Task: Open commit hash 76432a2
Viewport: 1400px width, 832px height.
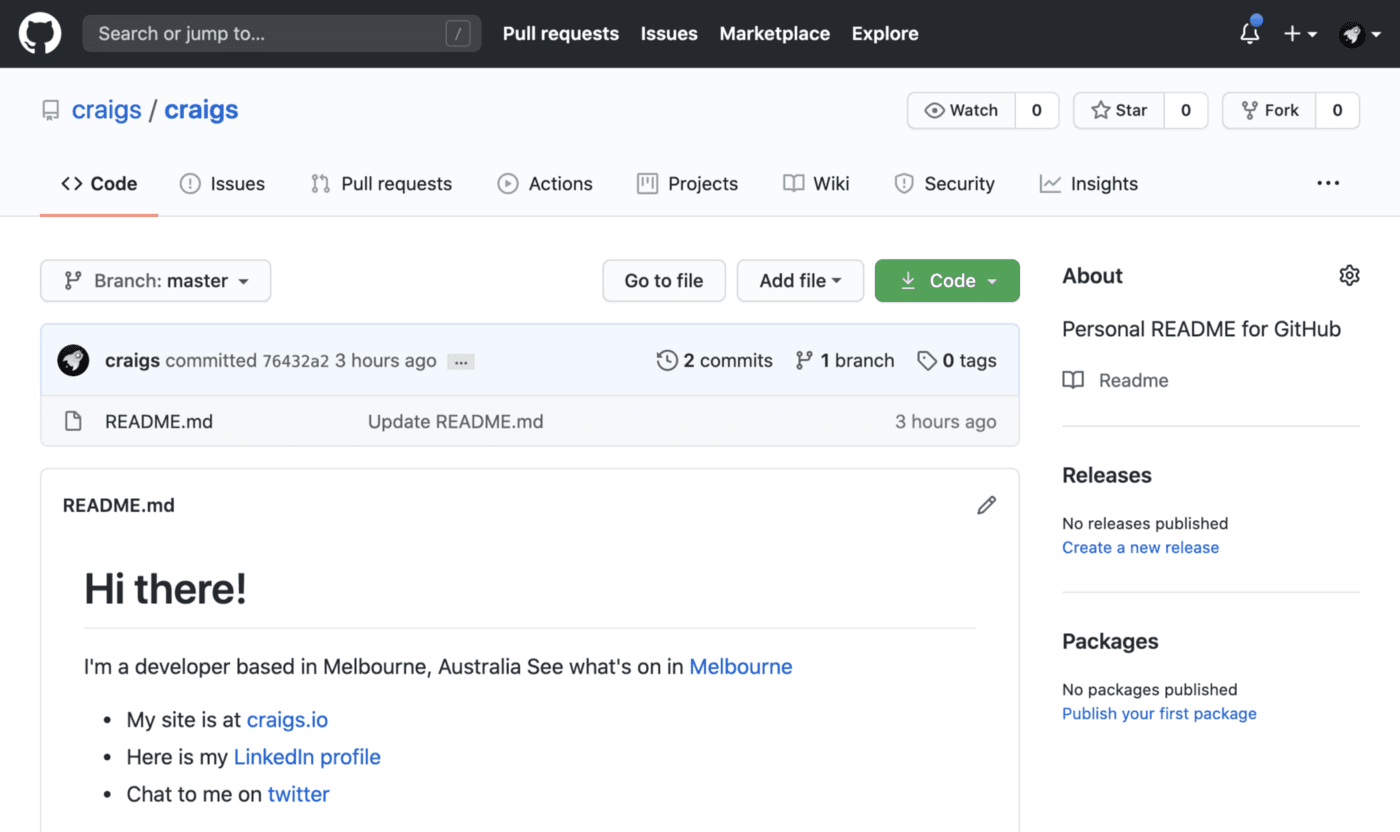Action: pos(295,361)
